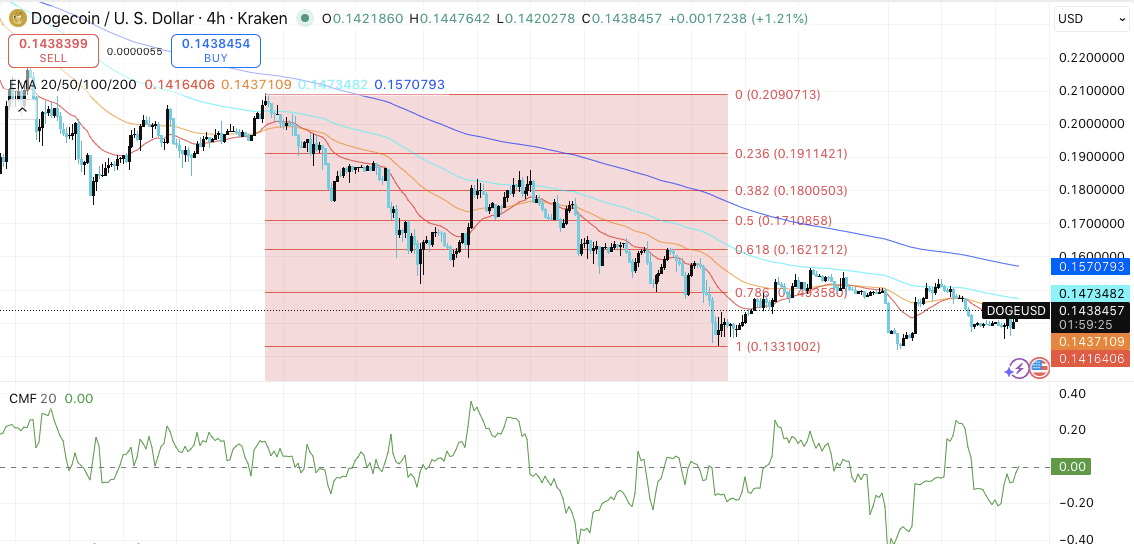The height and width of the screenshot is (544, 1134).
Task: Click the cyan 0.1473482 price tag
Action: [1090, 294]
